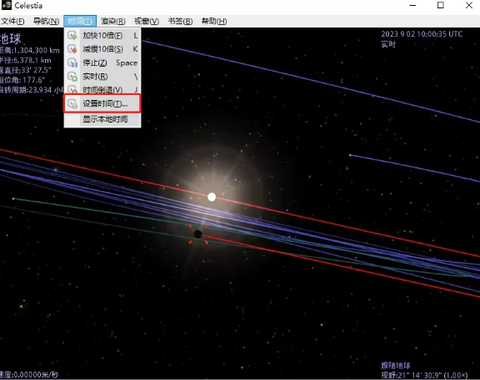This screenshot has height=380, width=480.
Task: Minimize the Celestia window
Action: pos(413,5)
